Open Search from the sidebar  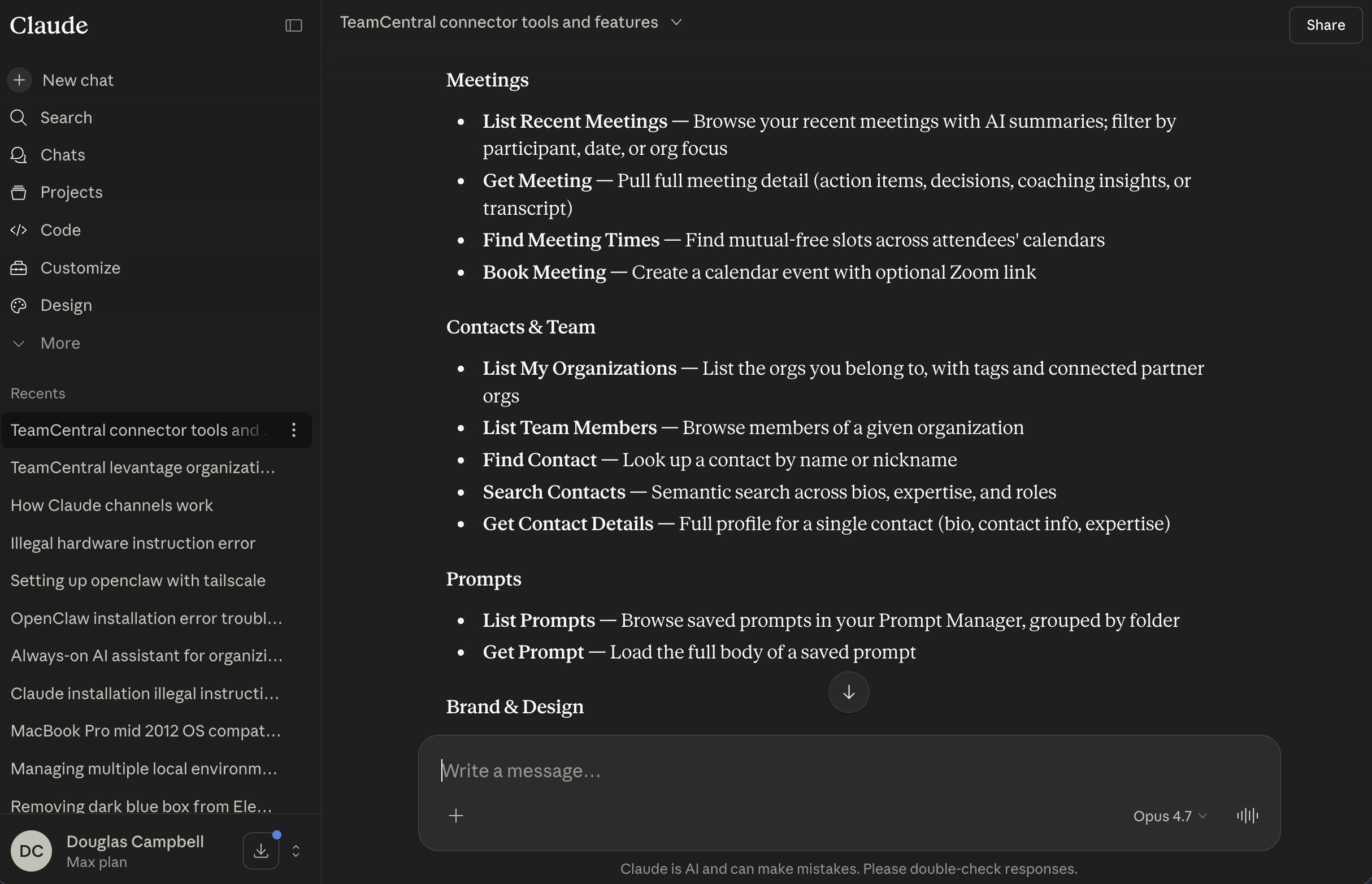tap(66, 118)
